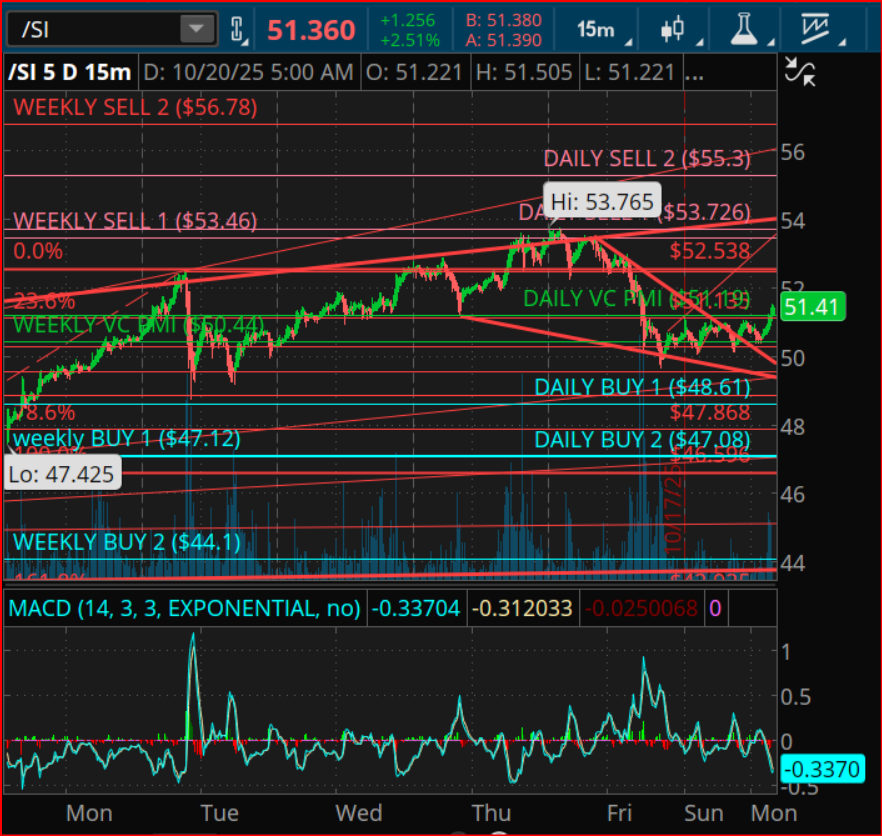The height and width of the screenshot is (836, 882).
Task: Open the symbol link clipboard icon
Action: pyautogui.click(x=238, y=30)
